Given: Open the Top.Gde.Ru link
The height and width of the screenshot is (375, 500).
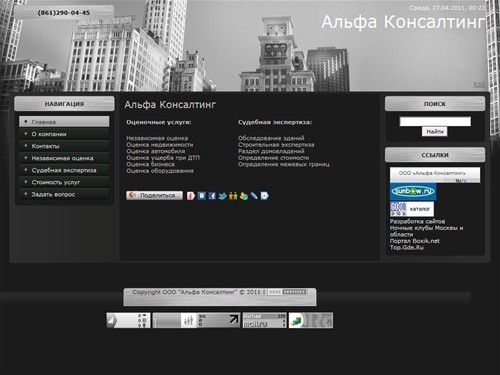Looking at the screenshot, I should pyautogui.click(x=407, y=247).
